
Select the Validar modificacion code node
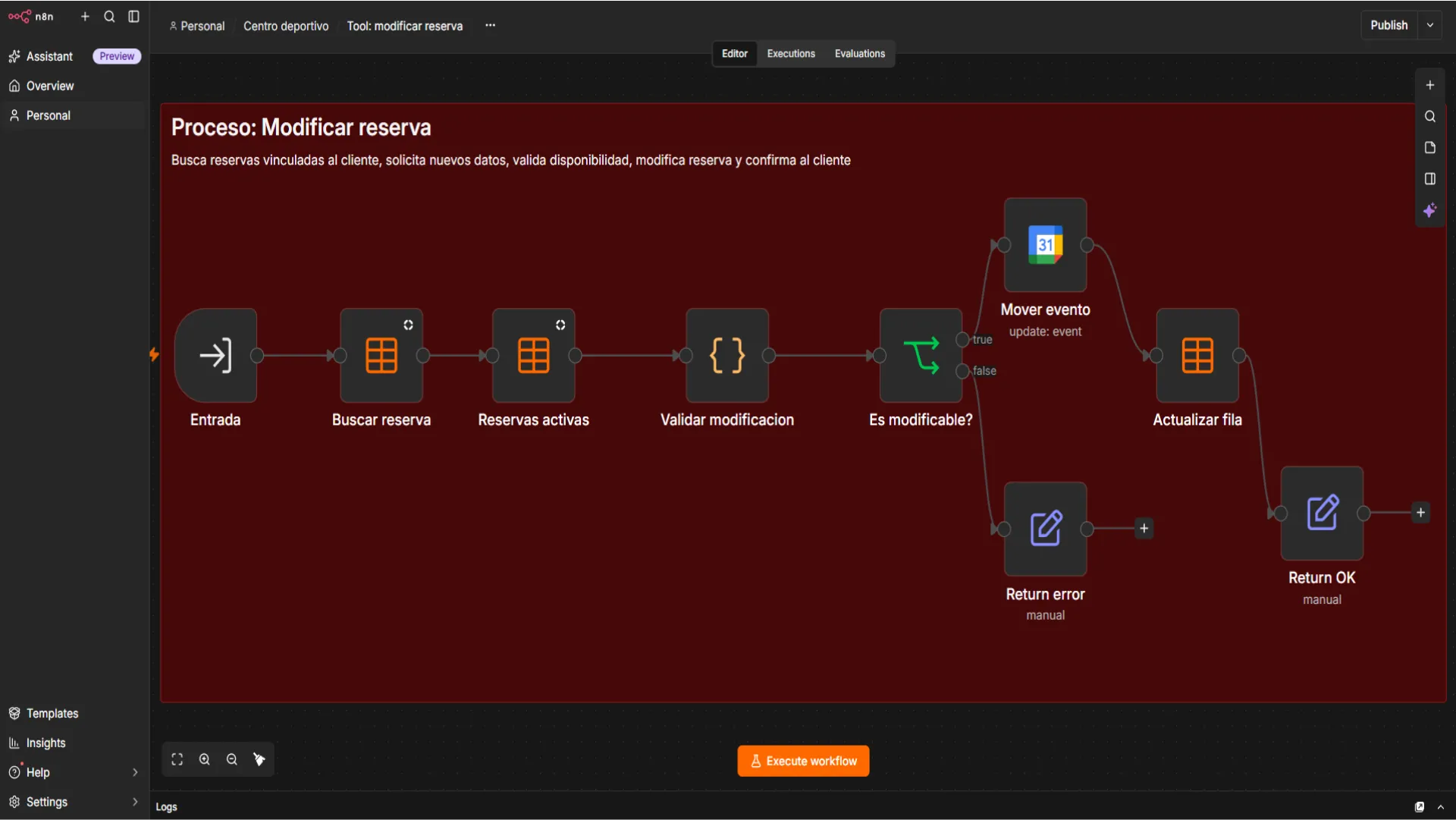[727, 355]
